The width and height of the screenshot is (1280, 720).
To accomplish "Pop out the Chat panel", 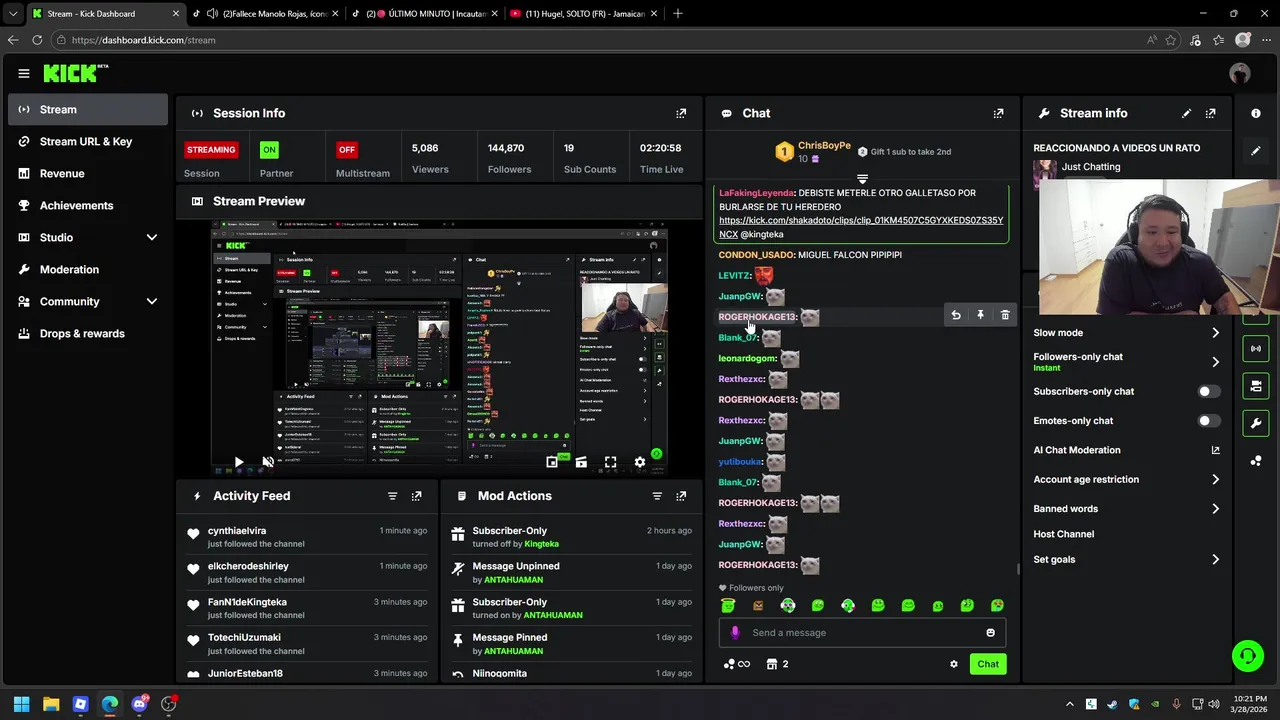I will (998, 113).
